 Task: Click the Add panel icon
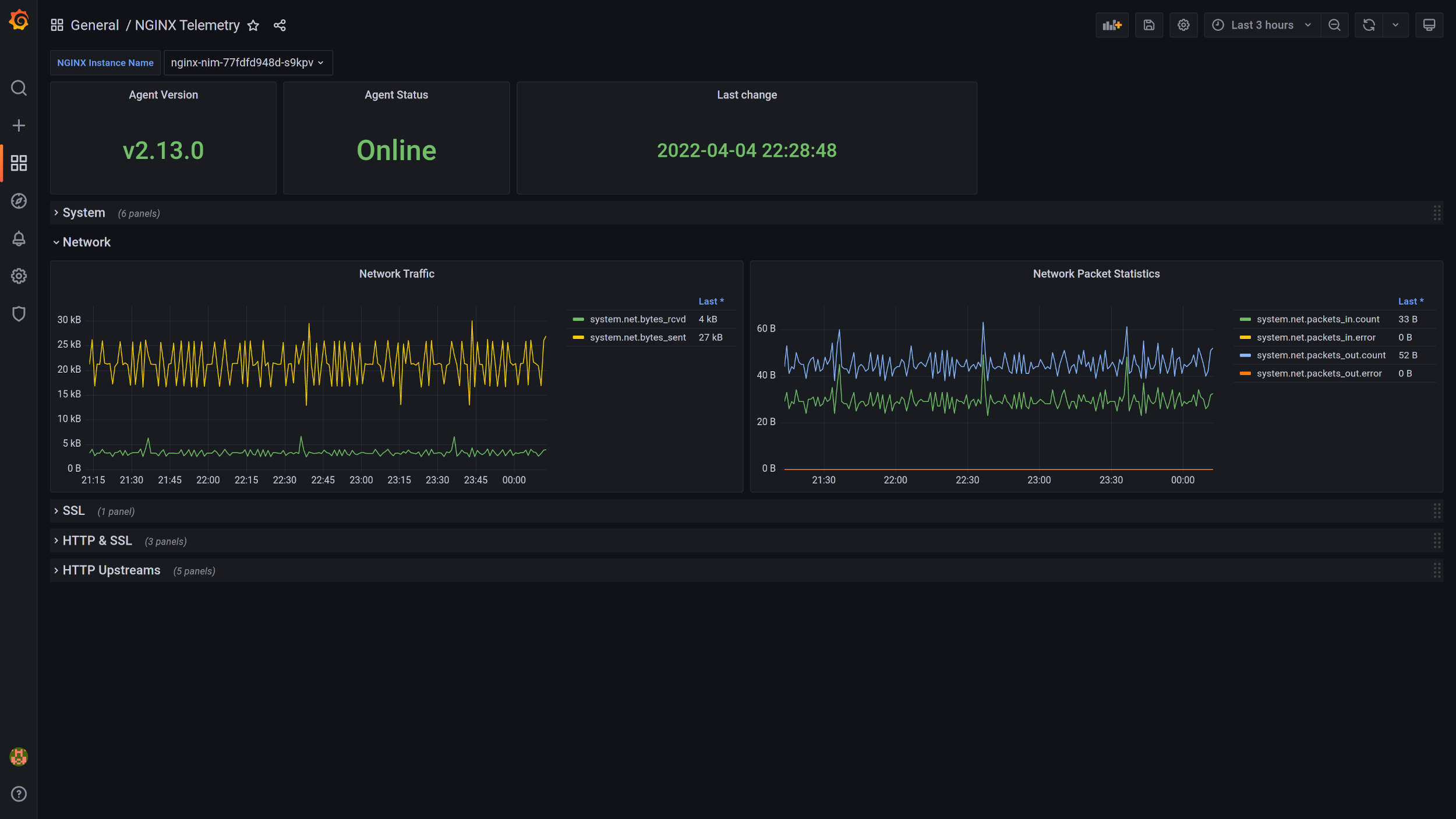[1112, 25]
